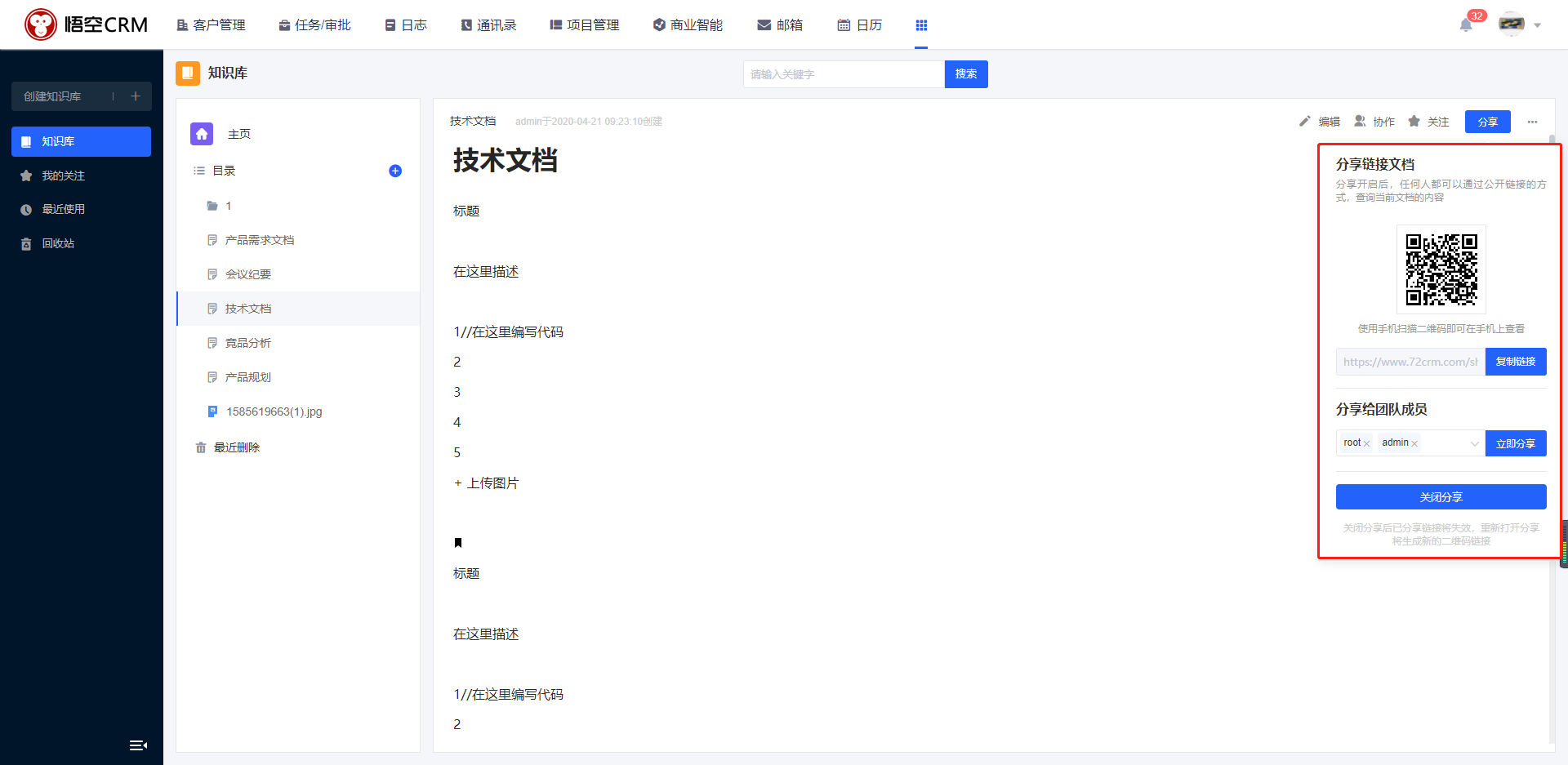Go to 日志 module
1568x765 pixels.
(x=406, y=25)
